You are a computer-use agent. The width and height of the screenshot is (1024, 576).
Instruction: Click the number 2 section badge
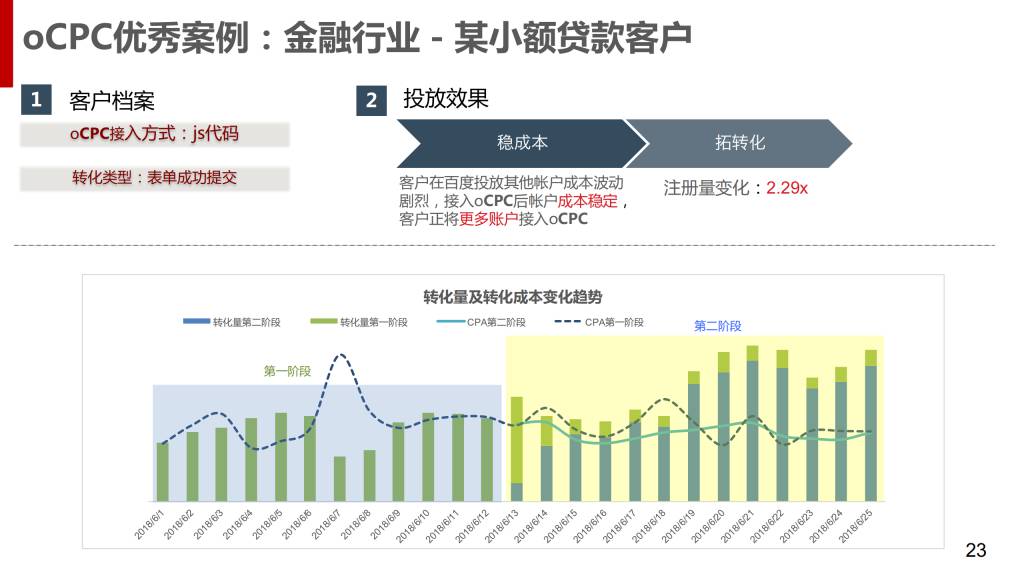pos(371,100)
